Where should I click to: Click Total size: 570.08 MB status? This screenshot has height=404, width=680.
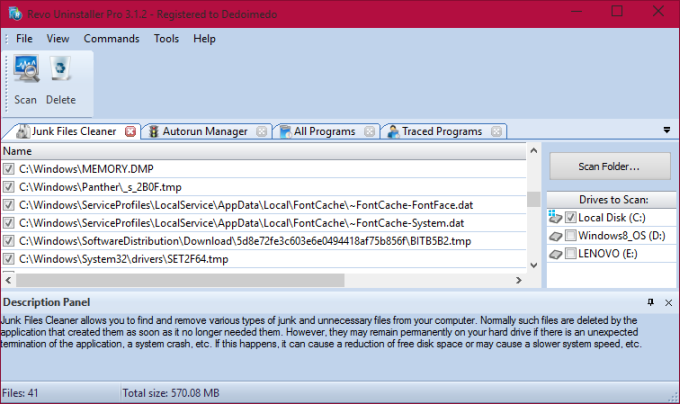(171, 393)
